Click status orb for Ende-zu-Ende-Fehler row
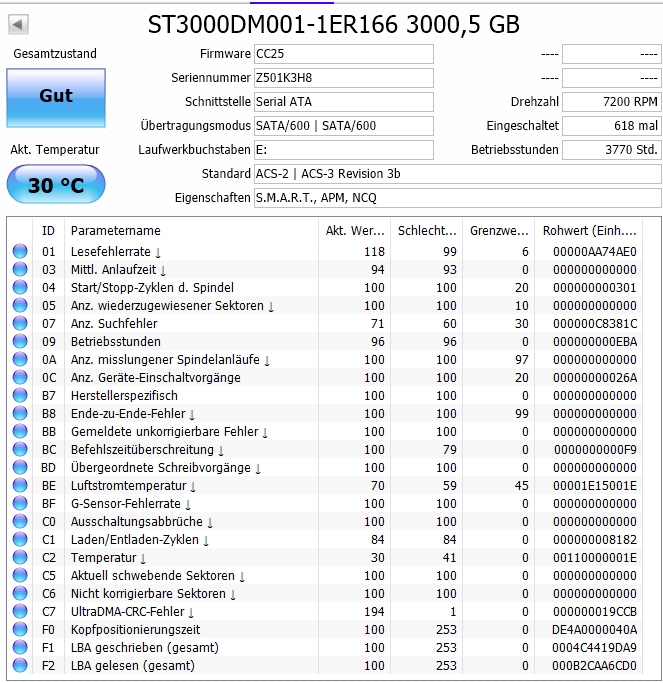Image resolution: width=663 pixels, height=683 pixels. [20, 413]
